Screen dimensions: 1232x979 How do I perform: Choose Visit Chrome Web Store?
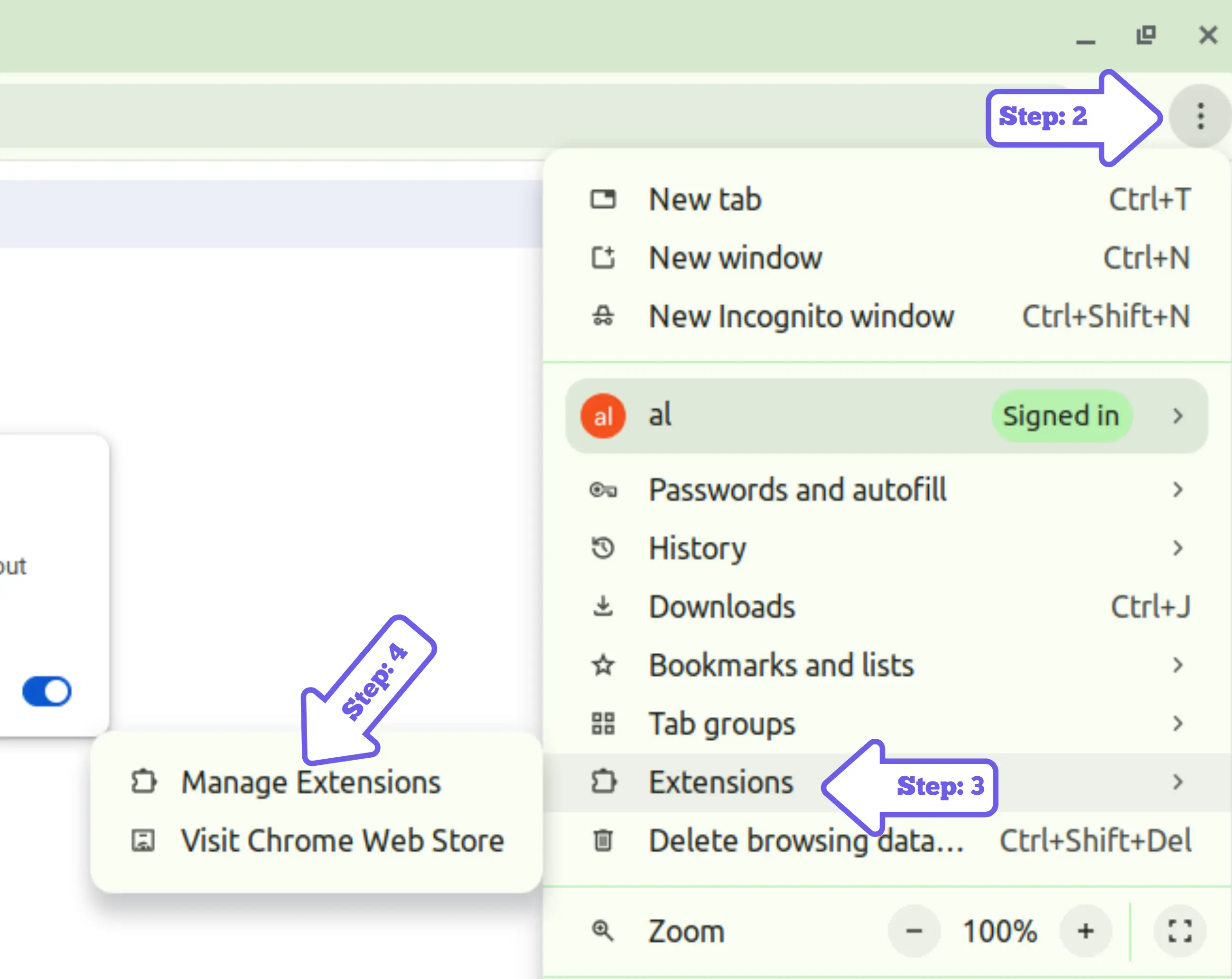[342, 840]
